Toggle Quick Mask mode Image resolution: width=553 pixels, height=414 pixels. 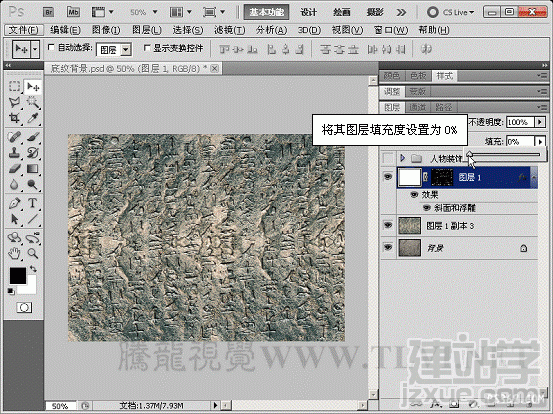pyautogui.click(x=24, y=308)
